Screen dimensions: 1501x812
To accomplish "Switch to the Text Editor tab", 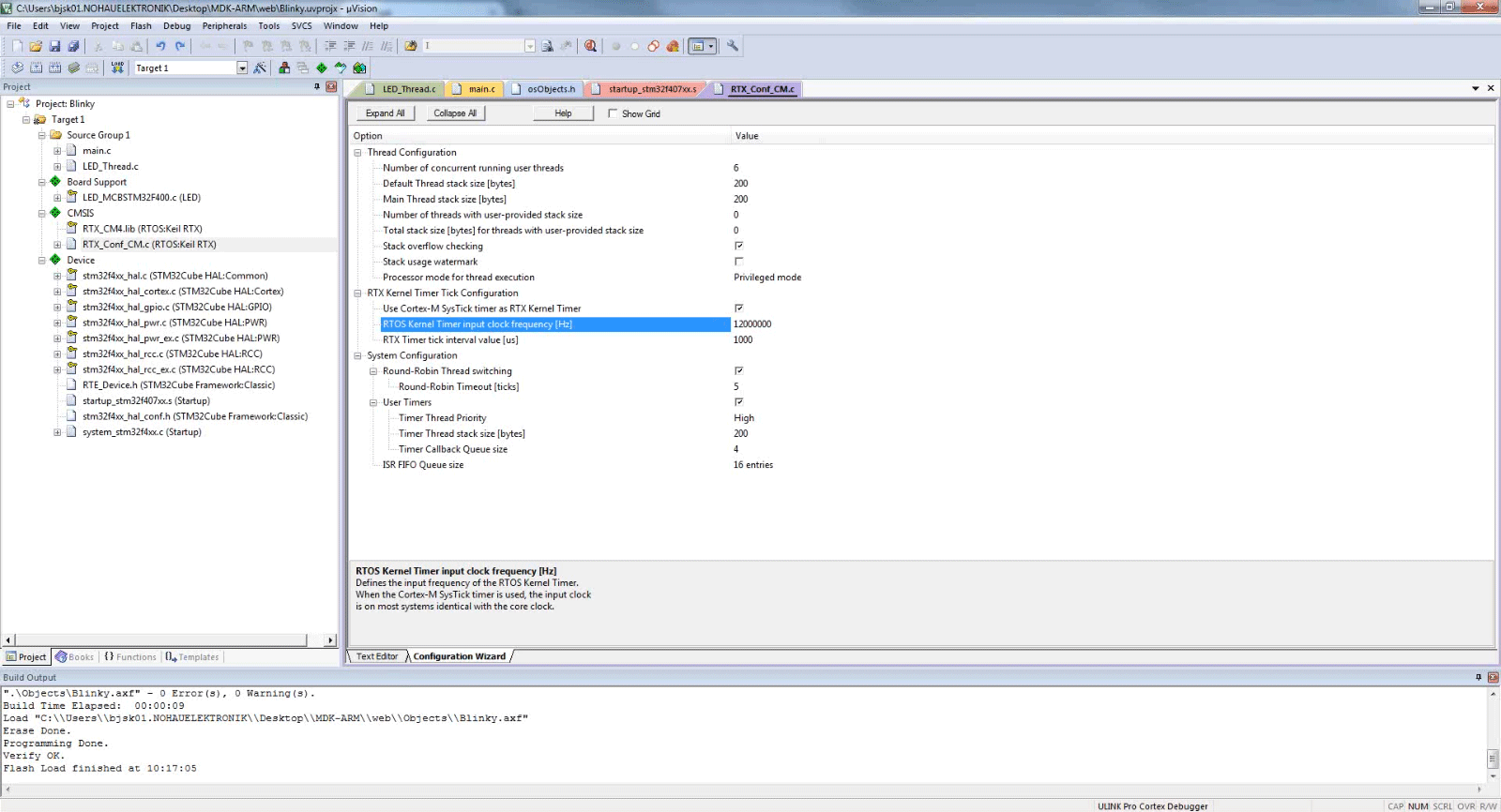I will [377, 656].
